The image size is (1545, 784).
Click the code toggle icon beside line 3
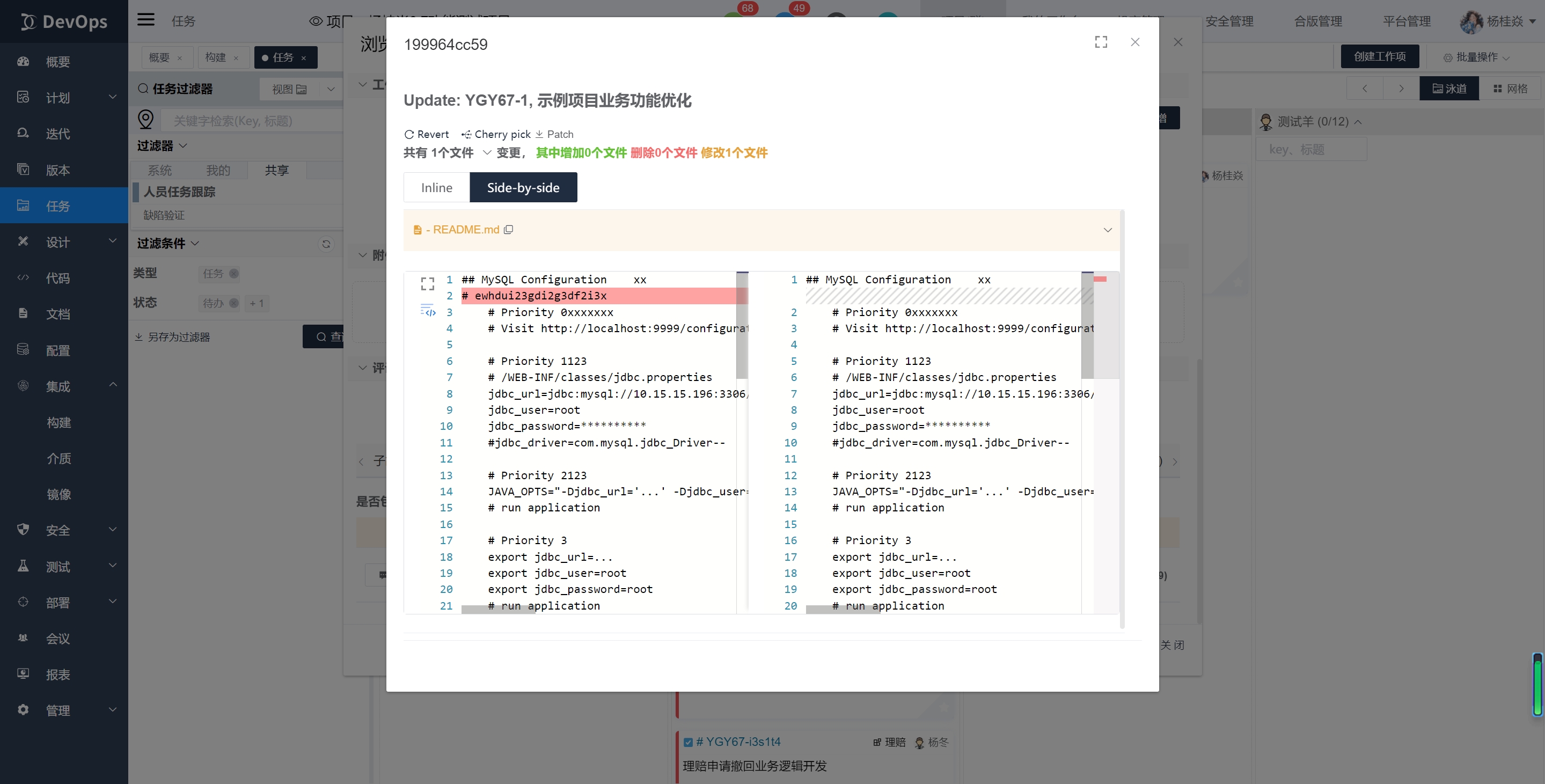(x=428, y=311)
